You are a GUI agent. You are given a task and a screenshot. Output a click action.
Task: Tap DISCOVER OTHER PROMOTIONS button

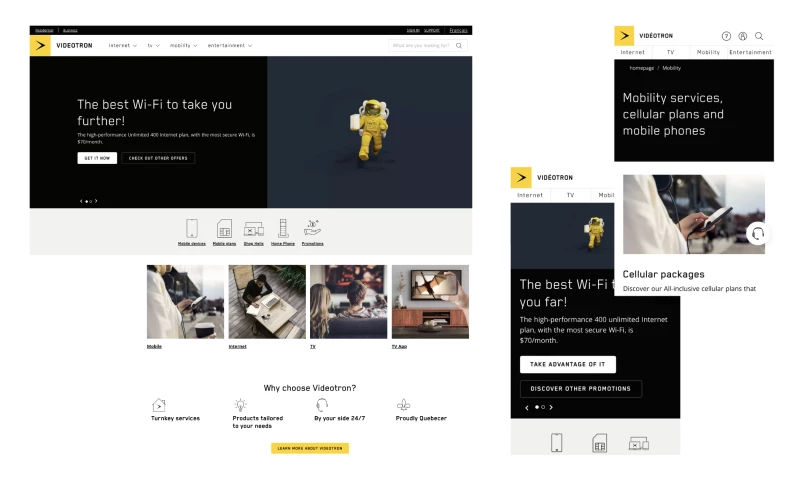[x=581, y=389]
